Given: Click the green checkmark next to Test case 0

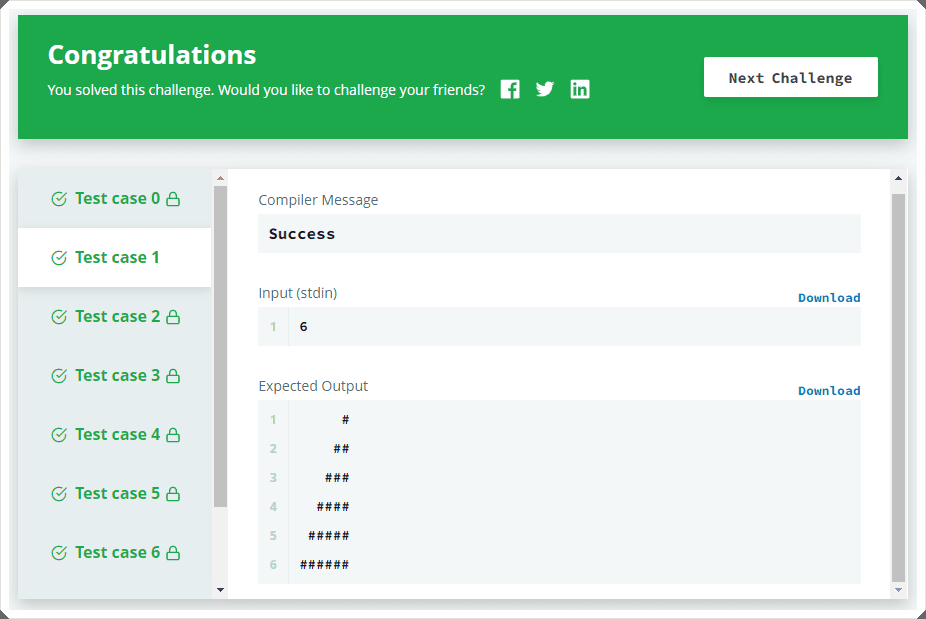Looking at the screenshot, I should [58, 198].
